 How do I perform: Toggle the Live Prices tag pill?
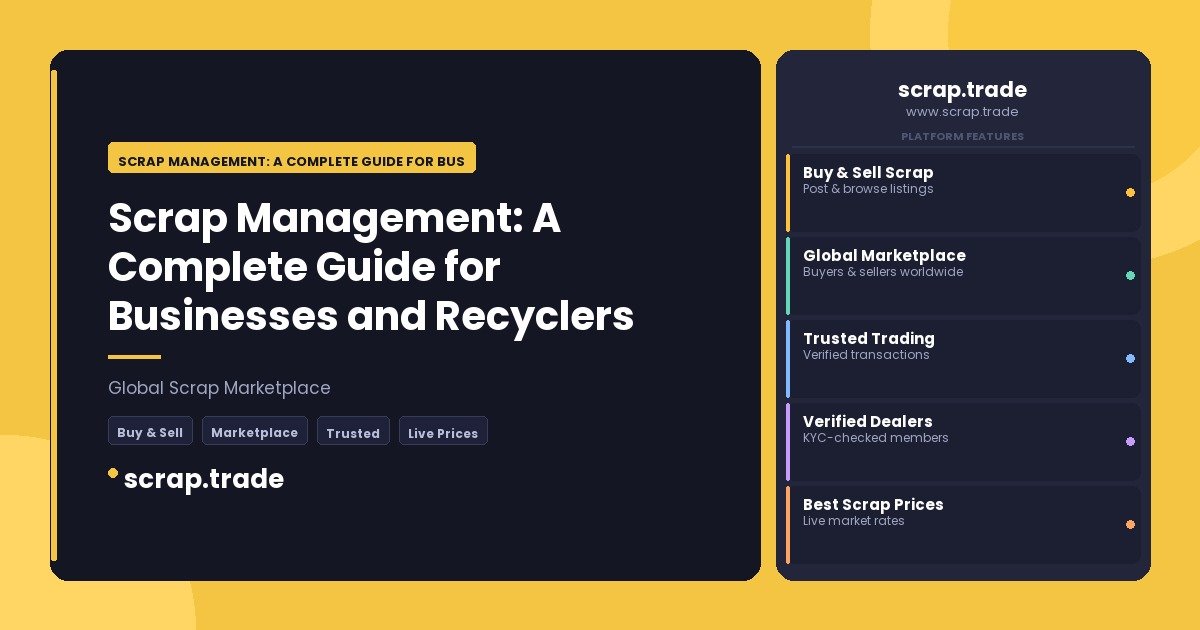click(443, 431)
